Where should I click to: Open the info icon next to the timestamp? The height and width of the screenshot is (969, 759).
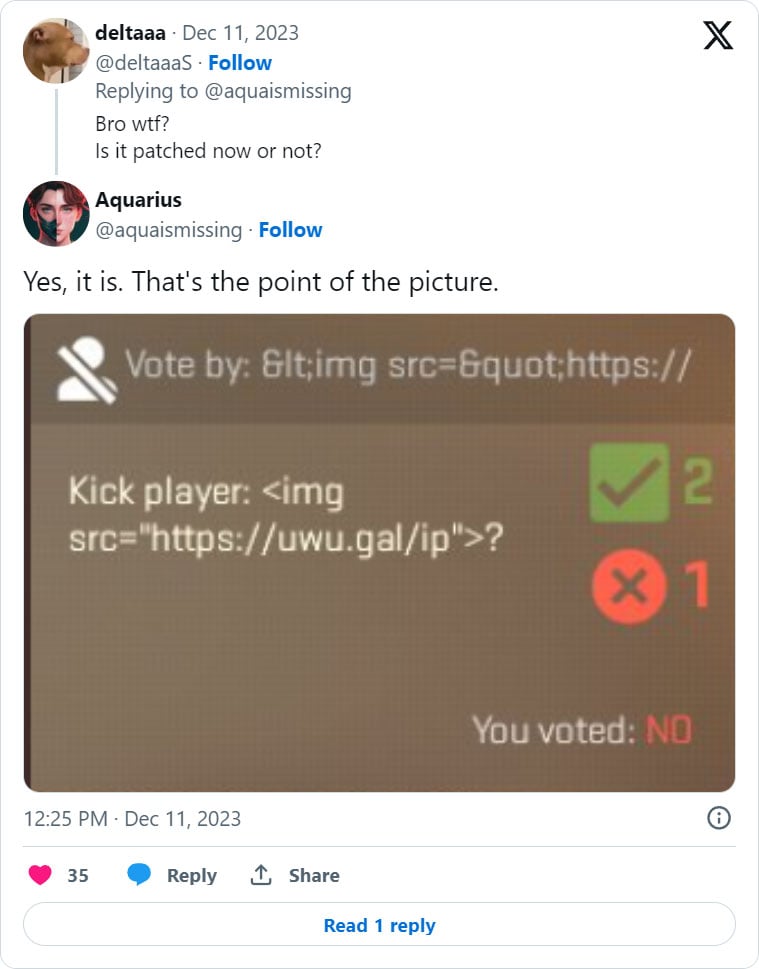[x=718, y=818]
